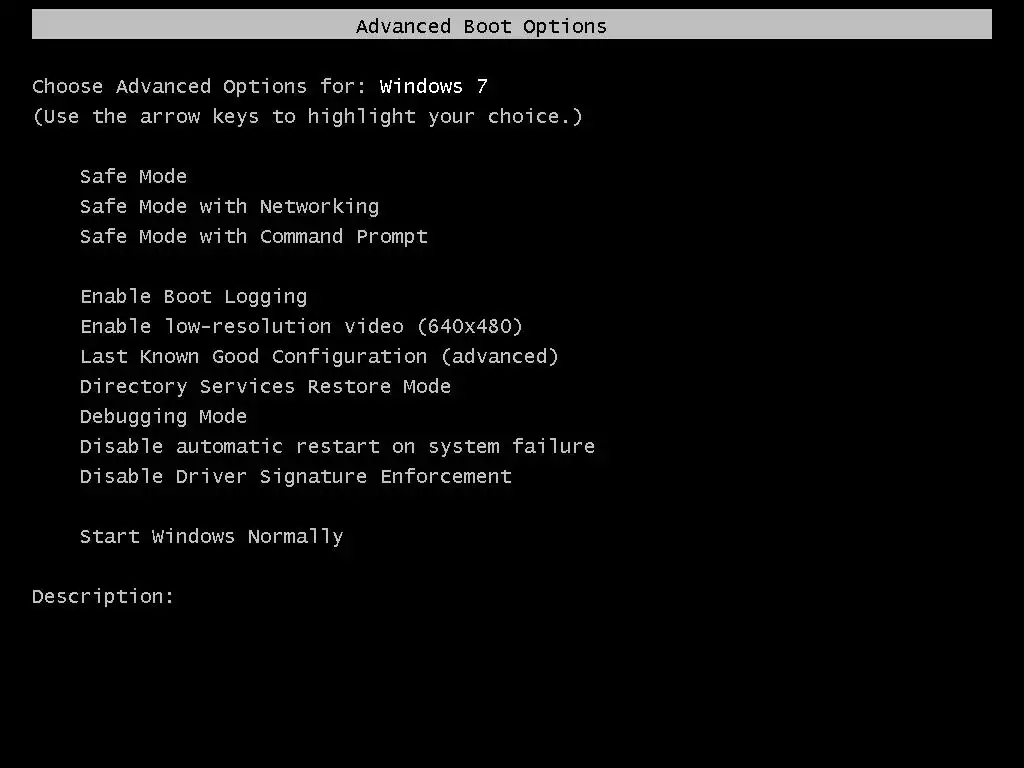Image resolution: width=1024 pixels, height=768 pixels.
Task: Choose Safe Mode with Networking
Action: click(x=229, y=207)
